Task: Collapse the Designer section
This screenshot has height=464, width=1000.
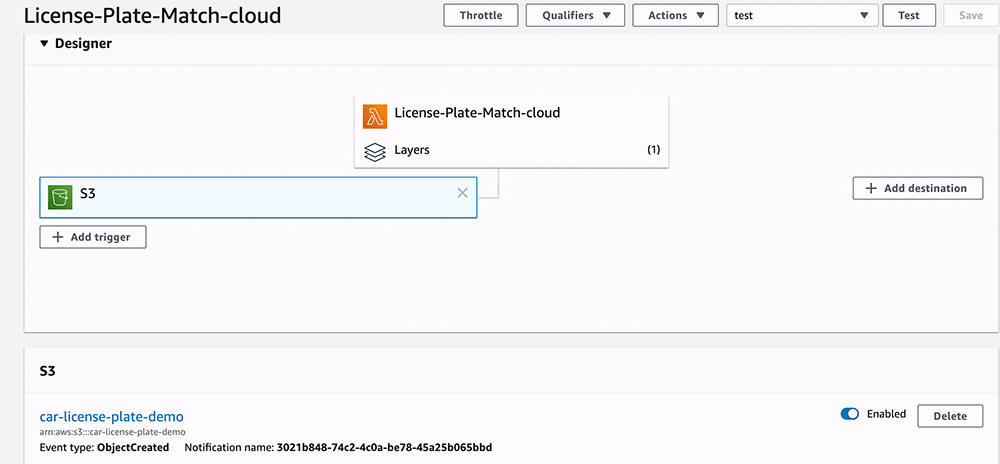Action: pos(43,44)
